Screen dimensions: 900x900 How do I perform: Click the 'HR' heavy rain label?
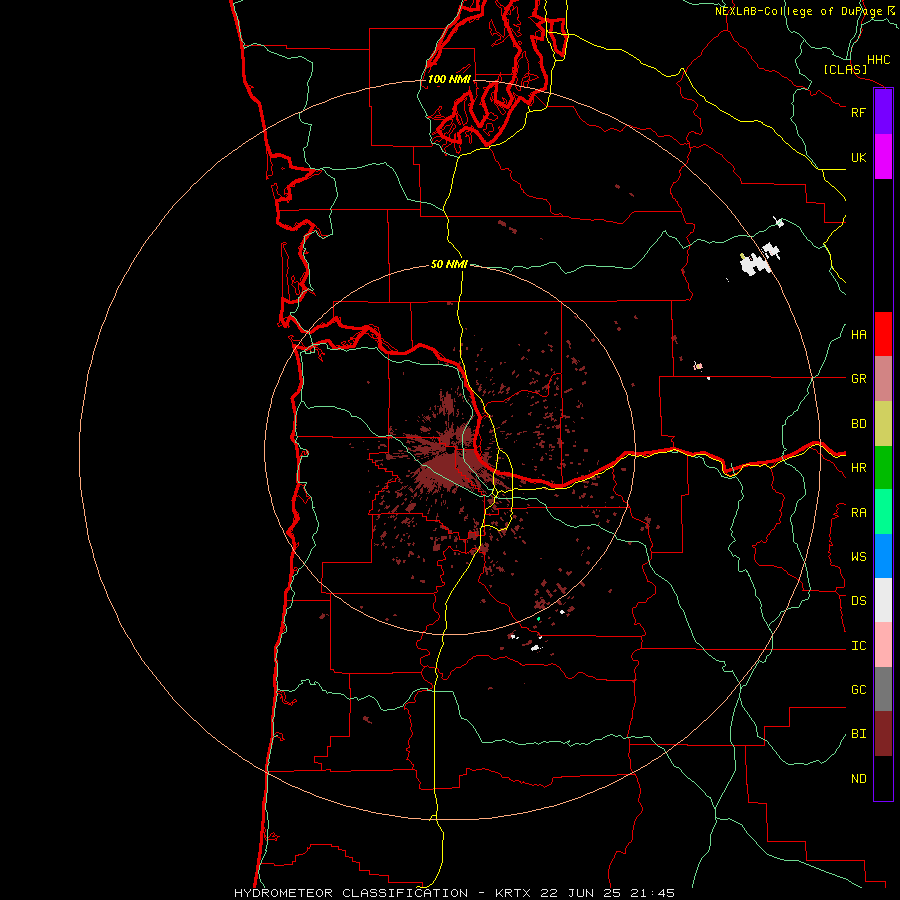tap(858, 468)
